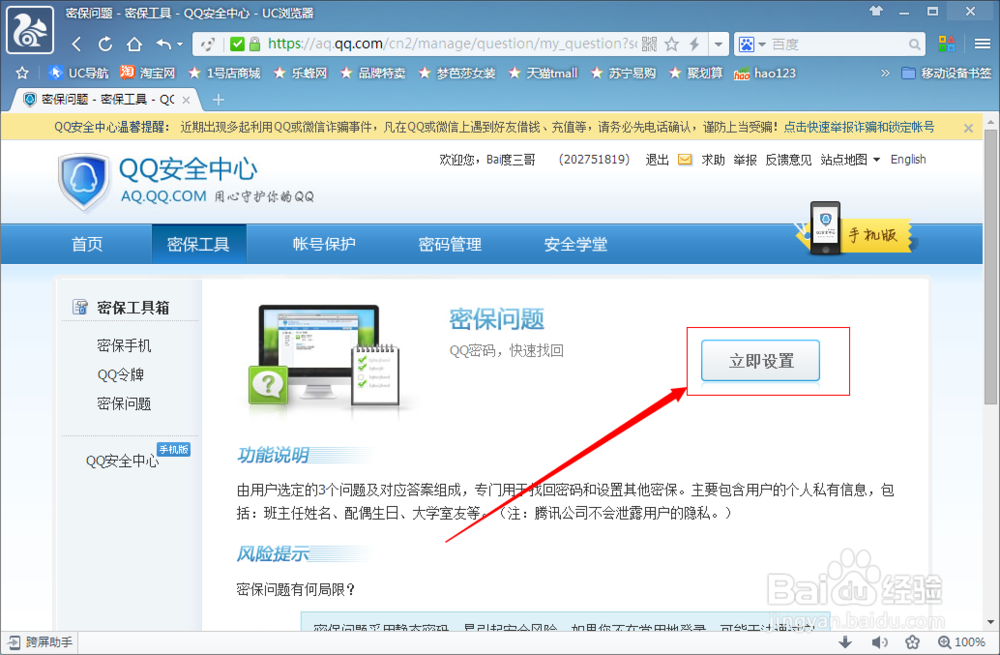The image size is (1000, 655).
Task: Open the 帐号保护 nav tab
Action: (324, 244)
